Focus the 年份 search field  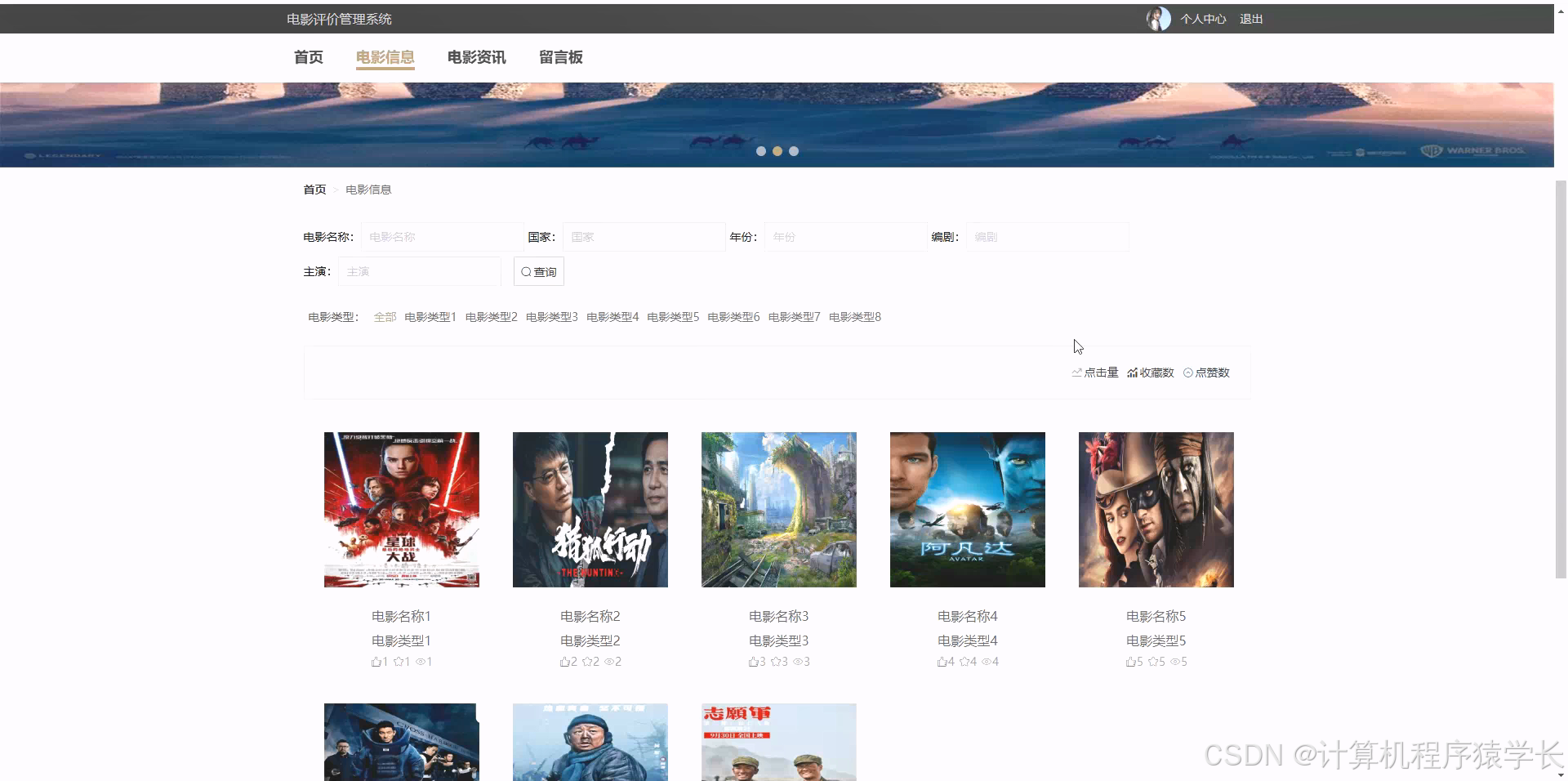point(845,237)
